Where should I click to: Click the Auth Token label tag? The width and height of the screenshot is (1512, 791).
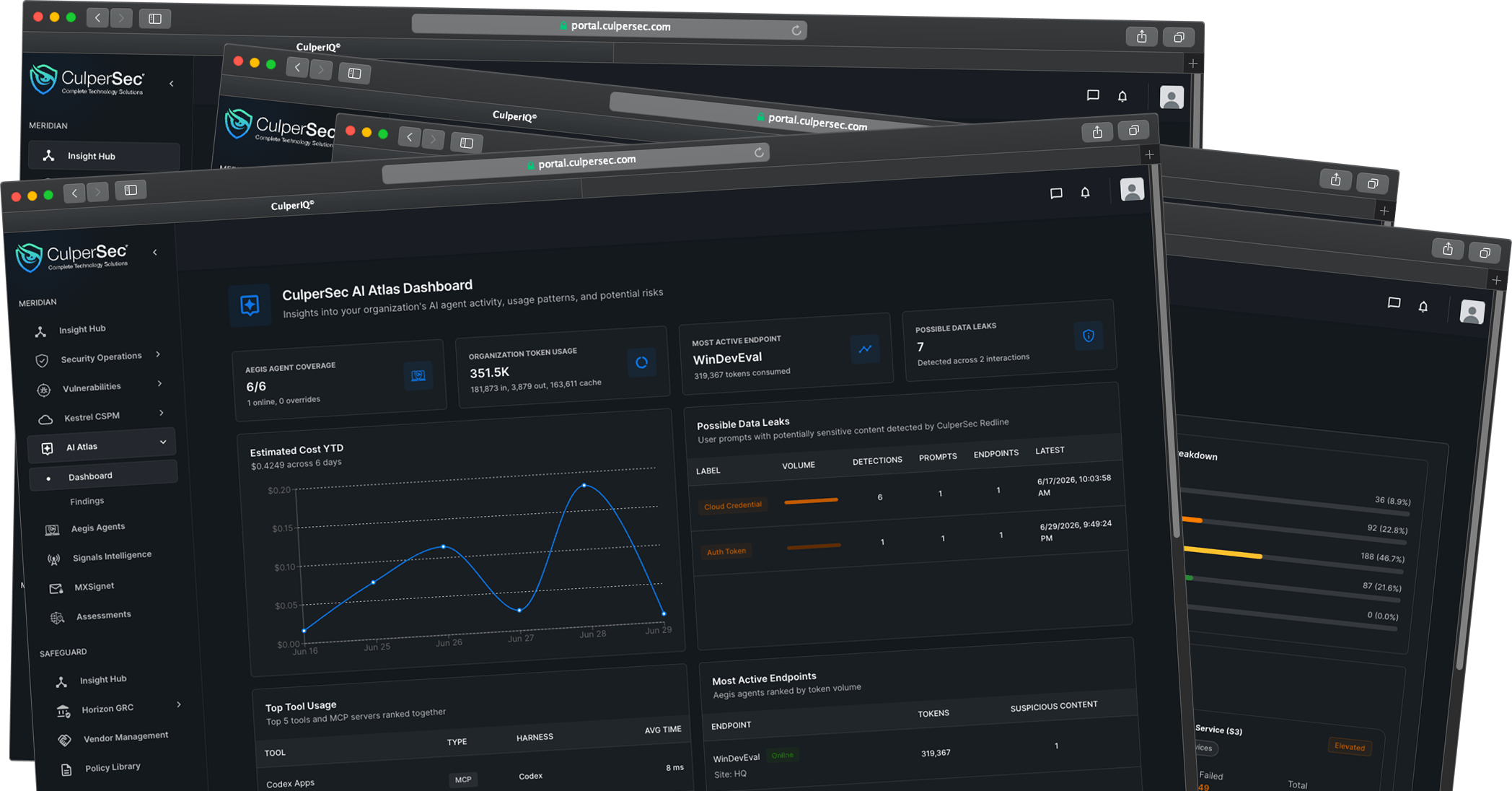point(726,552)
